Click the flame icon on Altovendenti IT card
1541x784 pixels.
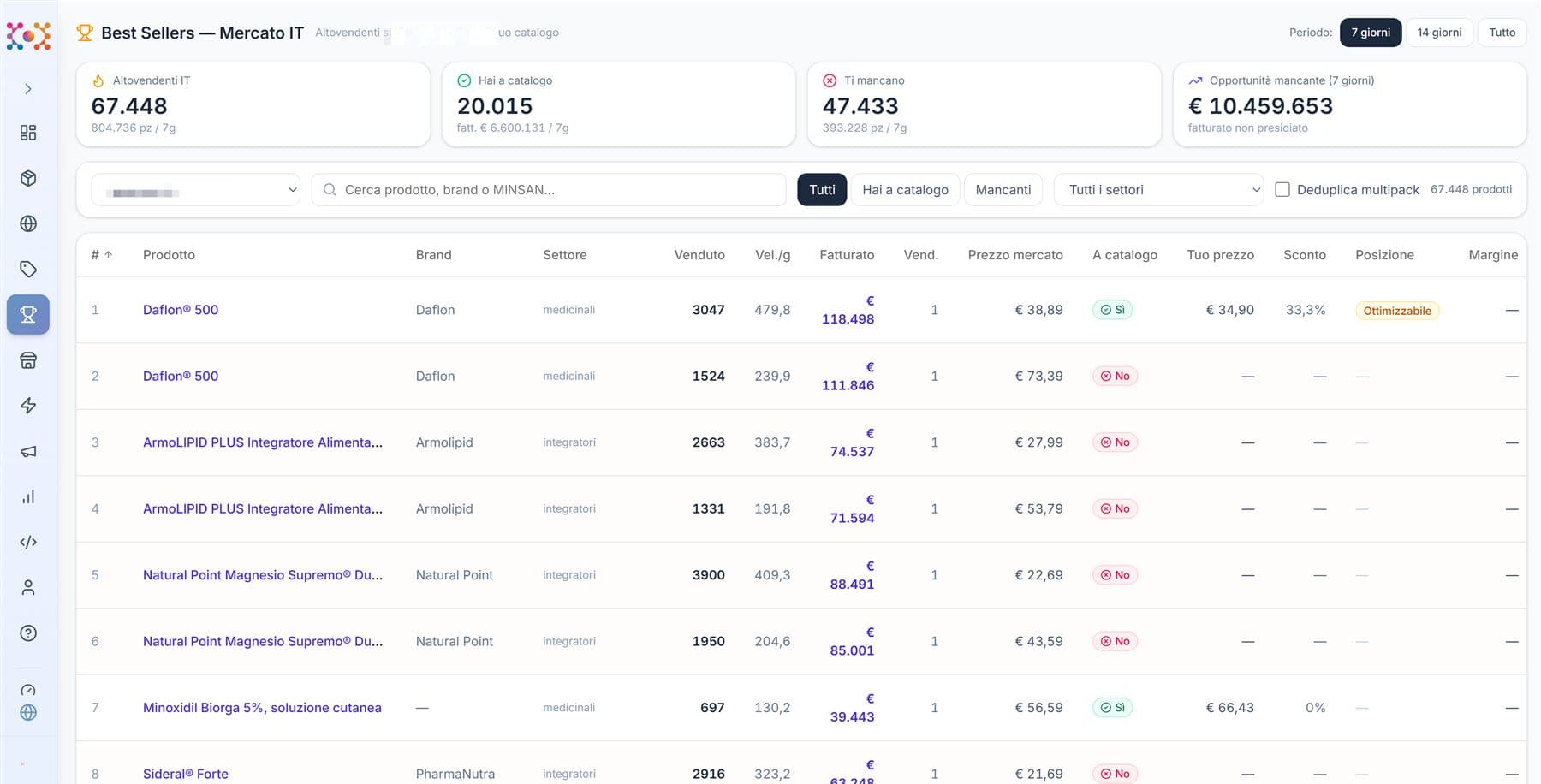(98, 80)
